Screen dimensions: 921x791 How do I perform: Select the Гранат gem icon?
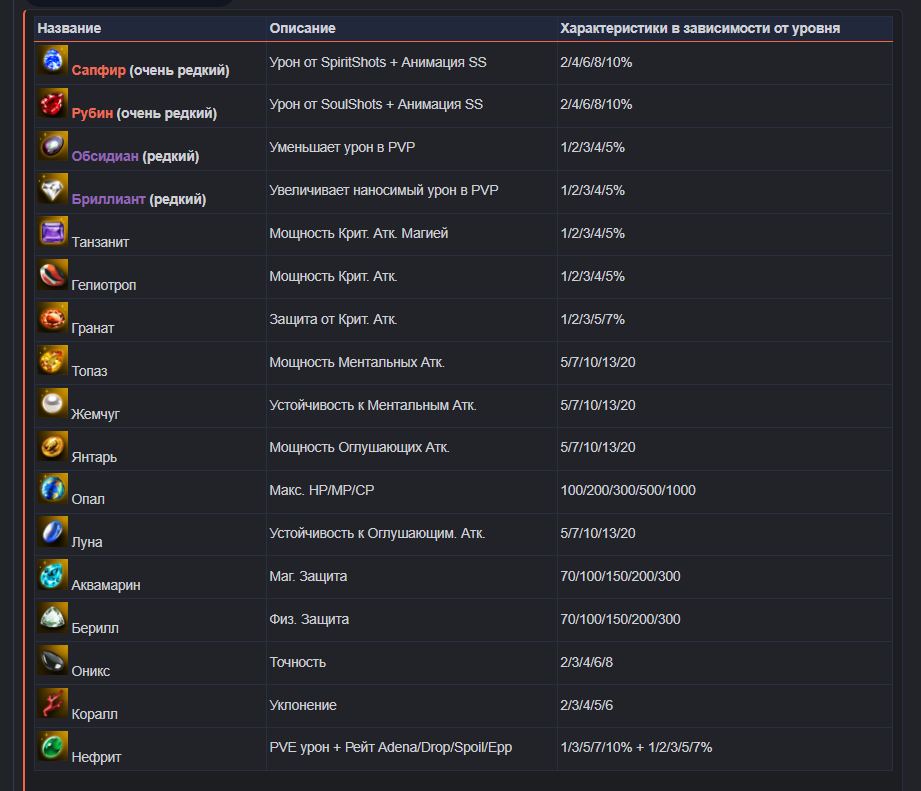tap(52, 318)
